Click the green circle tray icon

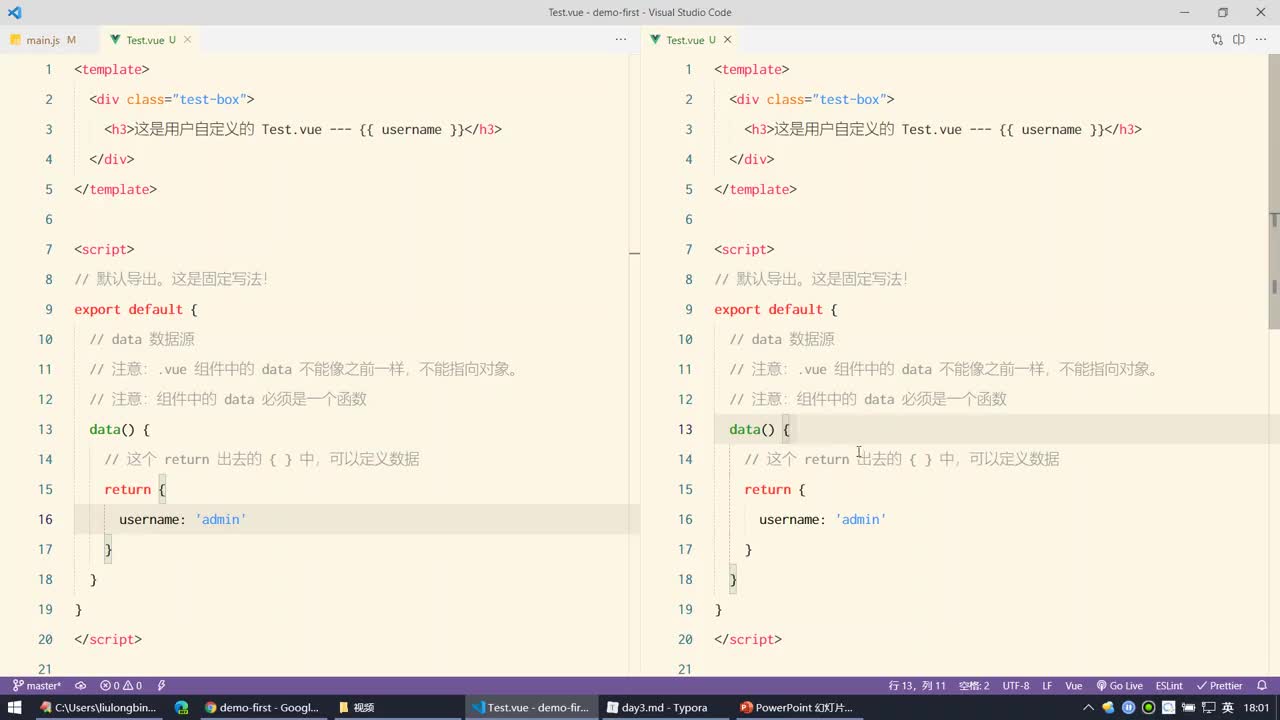[x=1148, y=707]
